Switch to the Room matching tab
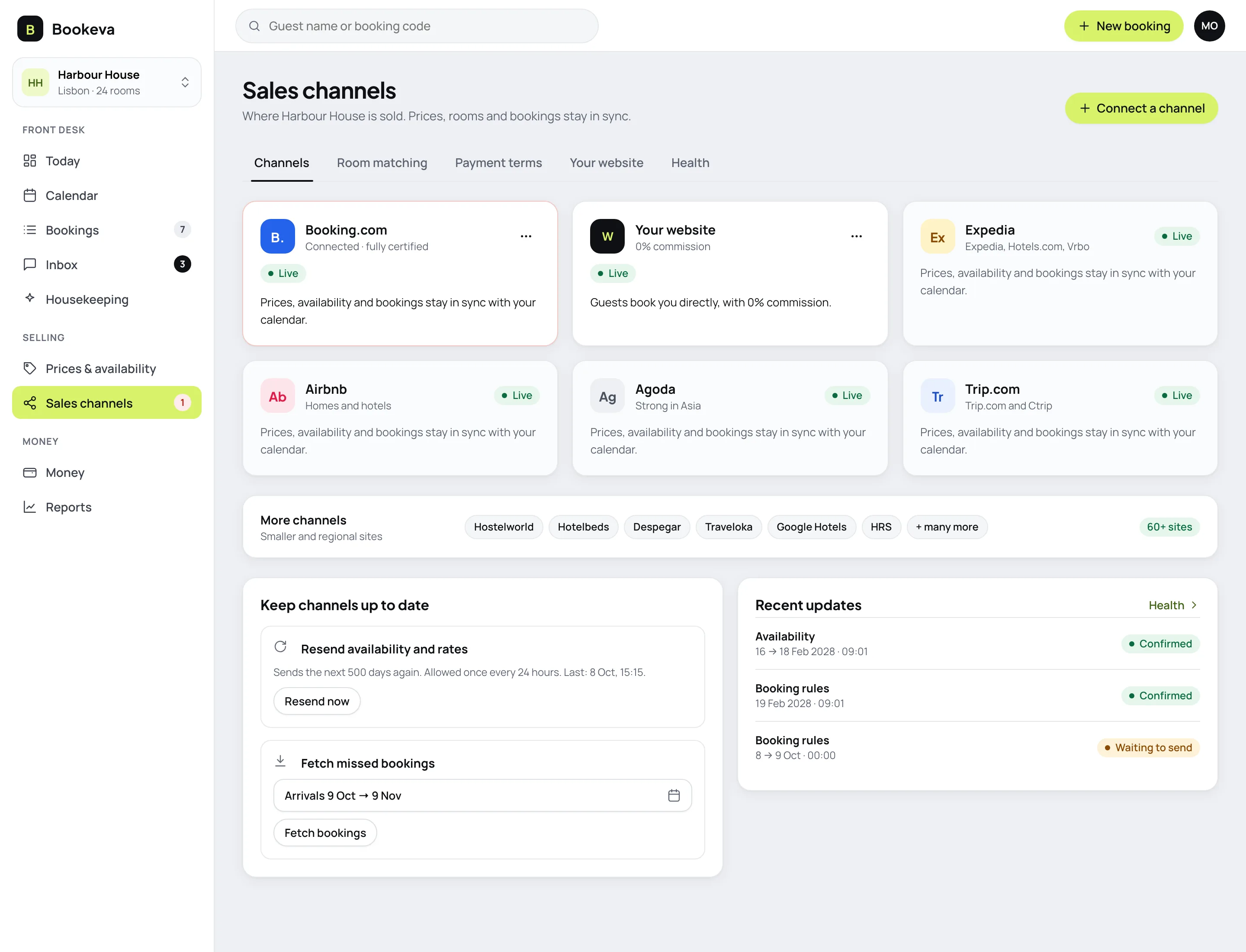Screen dimensions: 1246x952 click(382, 163)
